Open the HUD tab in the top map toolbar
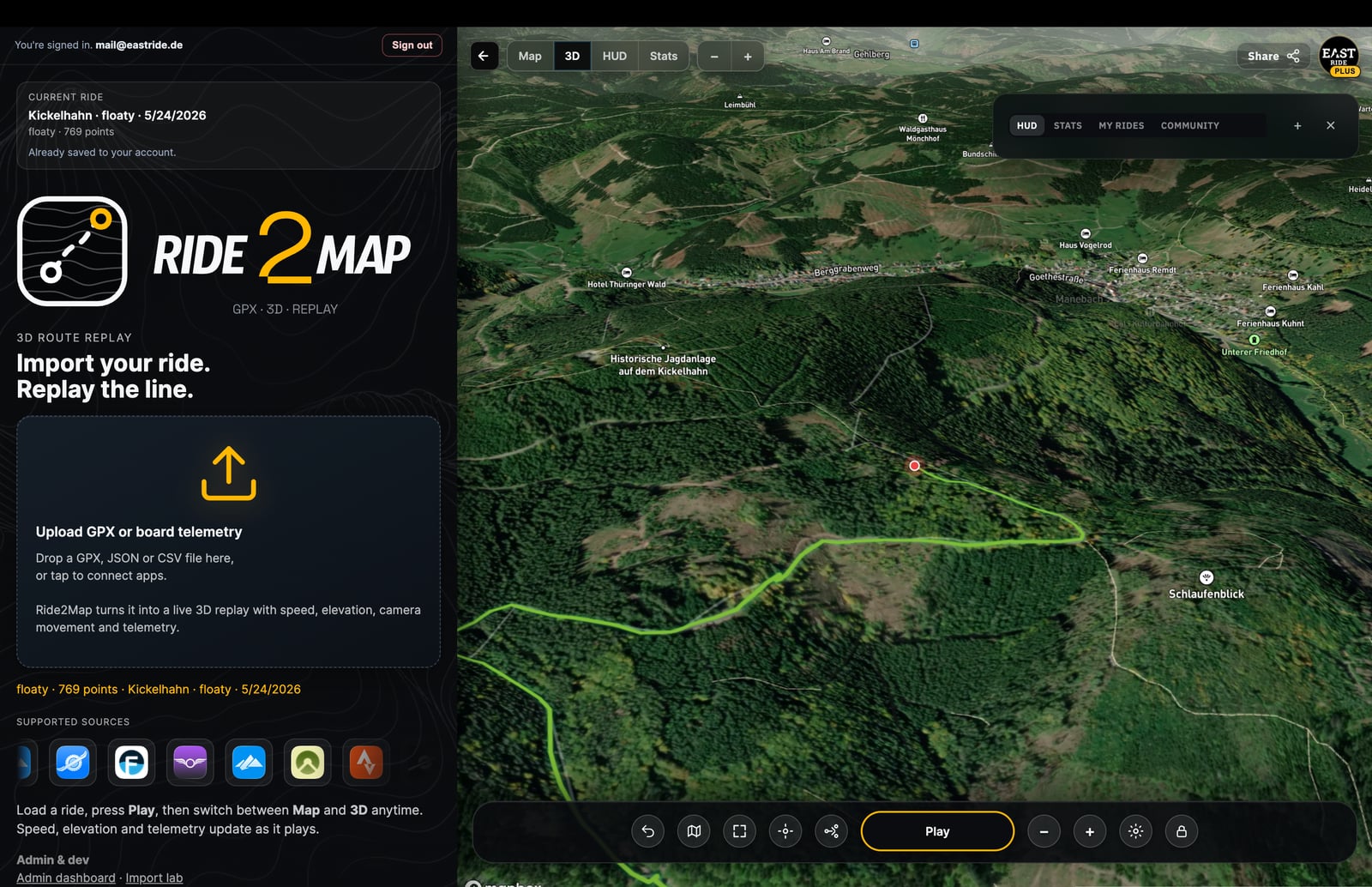Image resolution: width=1372 pixels, height=887 pixels. 614,56
